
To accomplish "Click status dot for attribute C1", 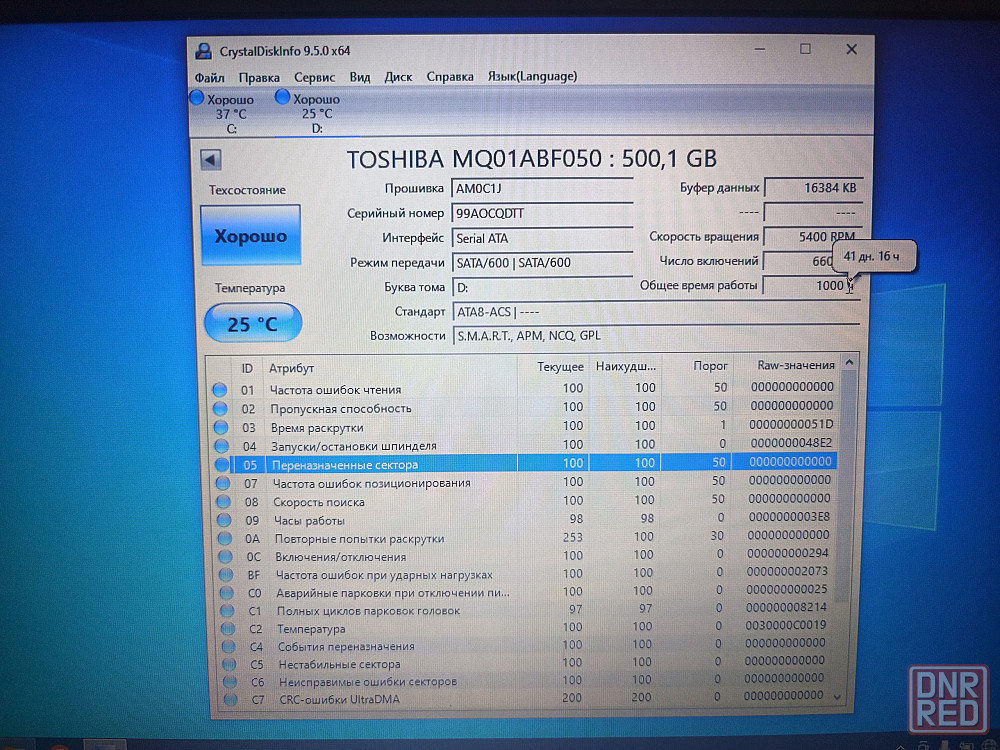I will [228, 610].
